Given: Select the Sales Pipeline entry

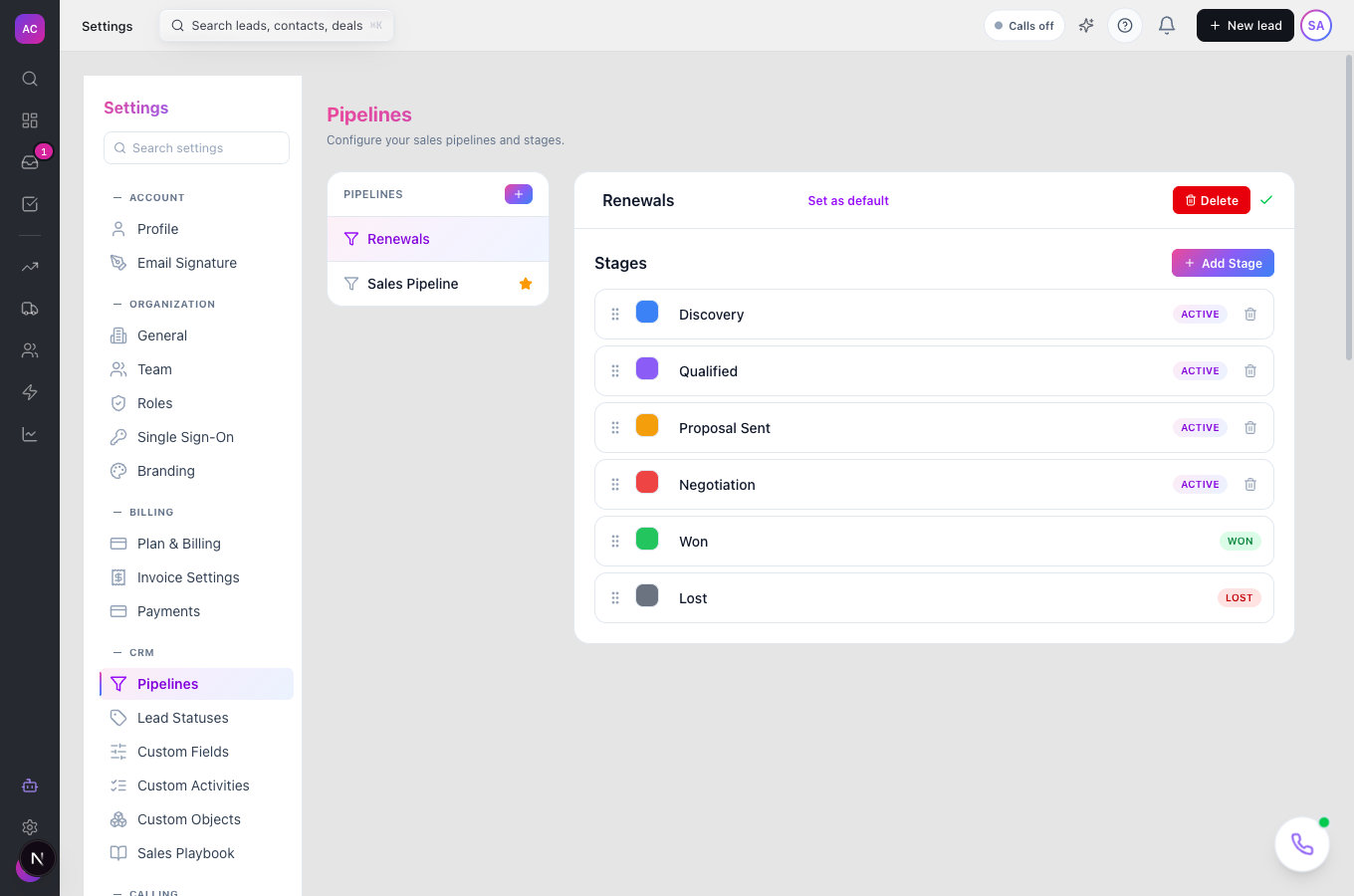Looking at the screenshot, I should 438,284.
